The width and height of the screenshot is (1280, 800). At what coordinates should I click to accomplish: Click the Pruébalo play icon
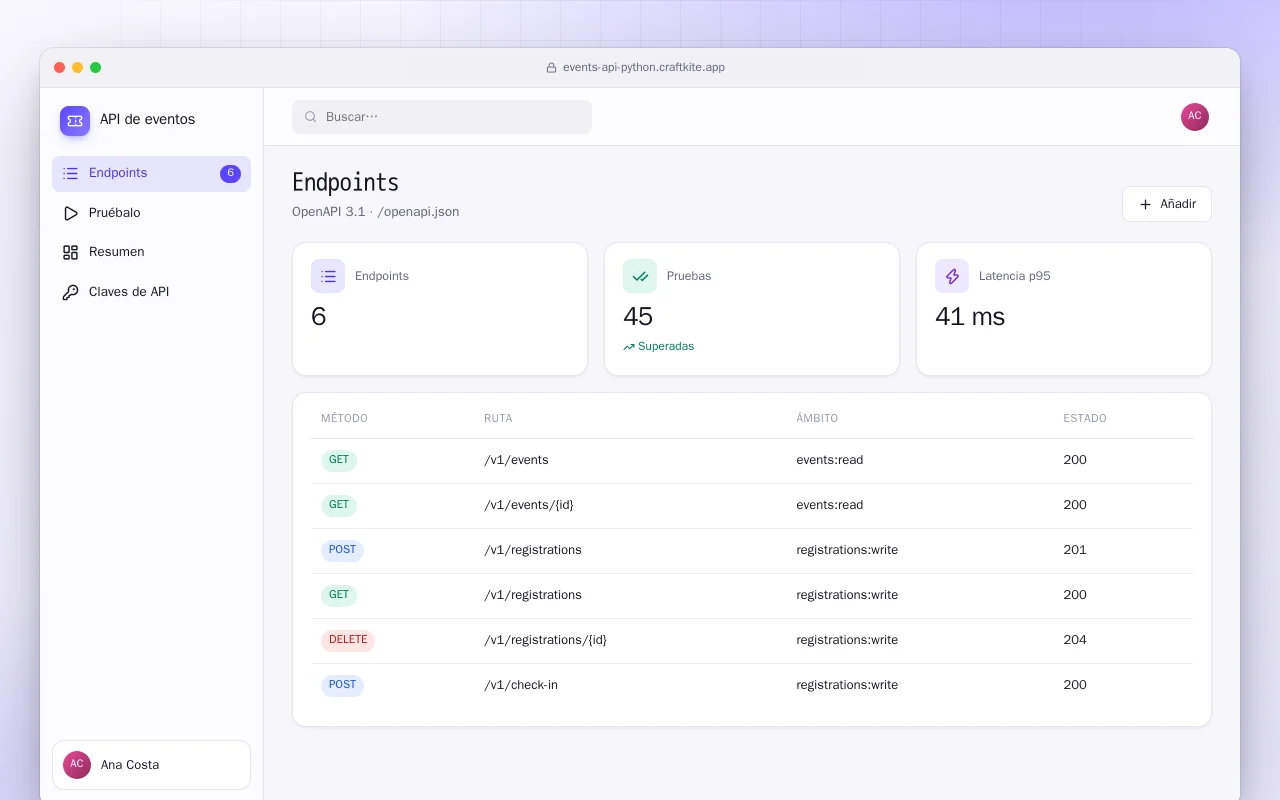coord(70,213)
